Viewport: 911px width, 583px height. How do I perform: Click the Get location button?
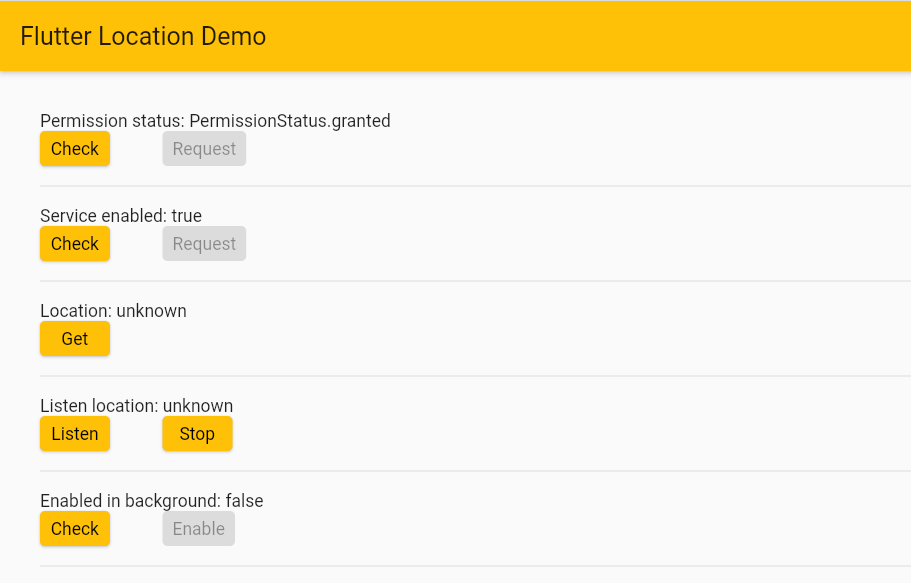click(75, 339)
